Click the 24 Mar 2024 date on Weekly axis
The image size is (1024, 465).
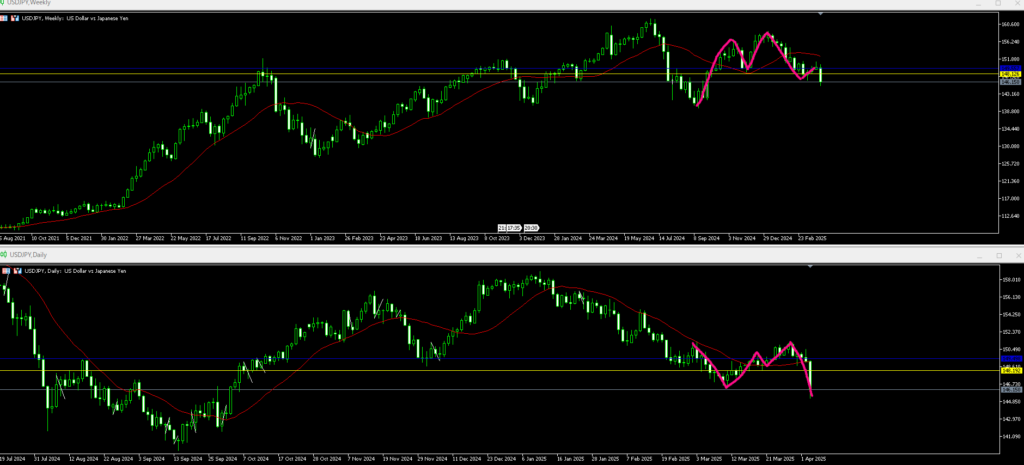point(603,238)
